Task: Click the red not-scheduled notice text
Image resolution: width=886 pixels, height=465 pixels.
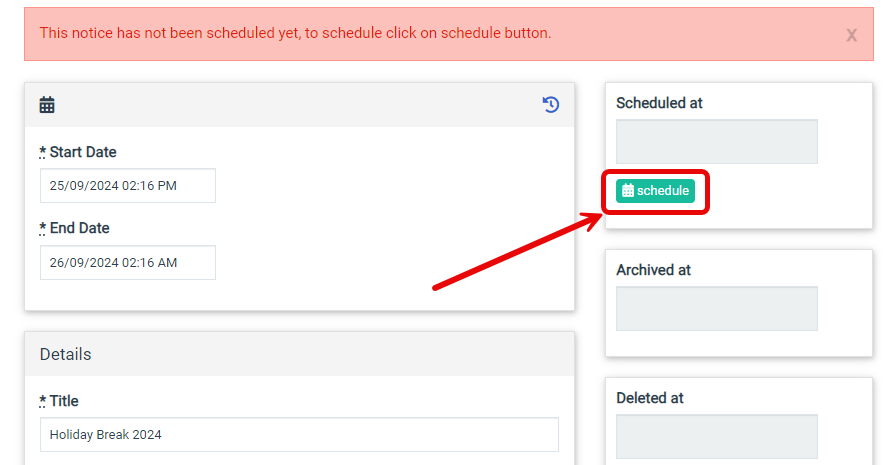Action: [x=295, y=33]
